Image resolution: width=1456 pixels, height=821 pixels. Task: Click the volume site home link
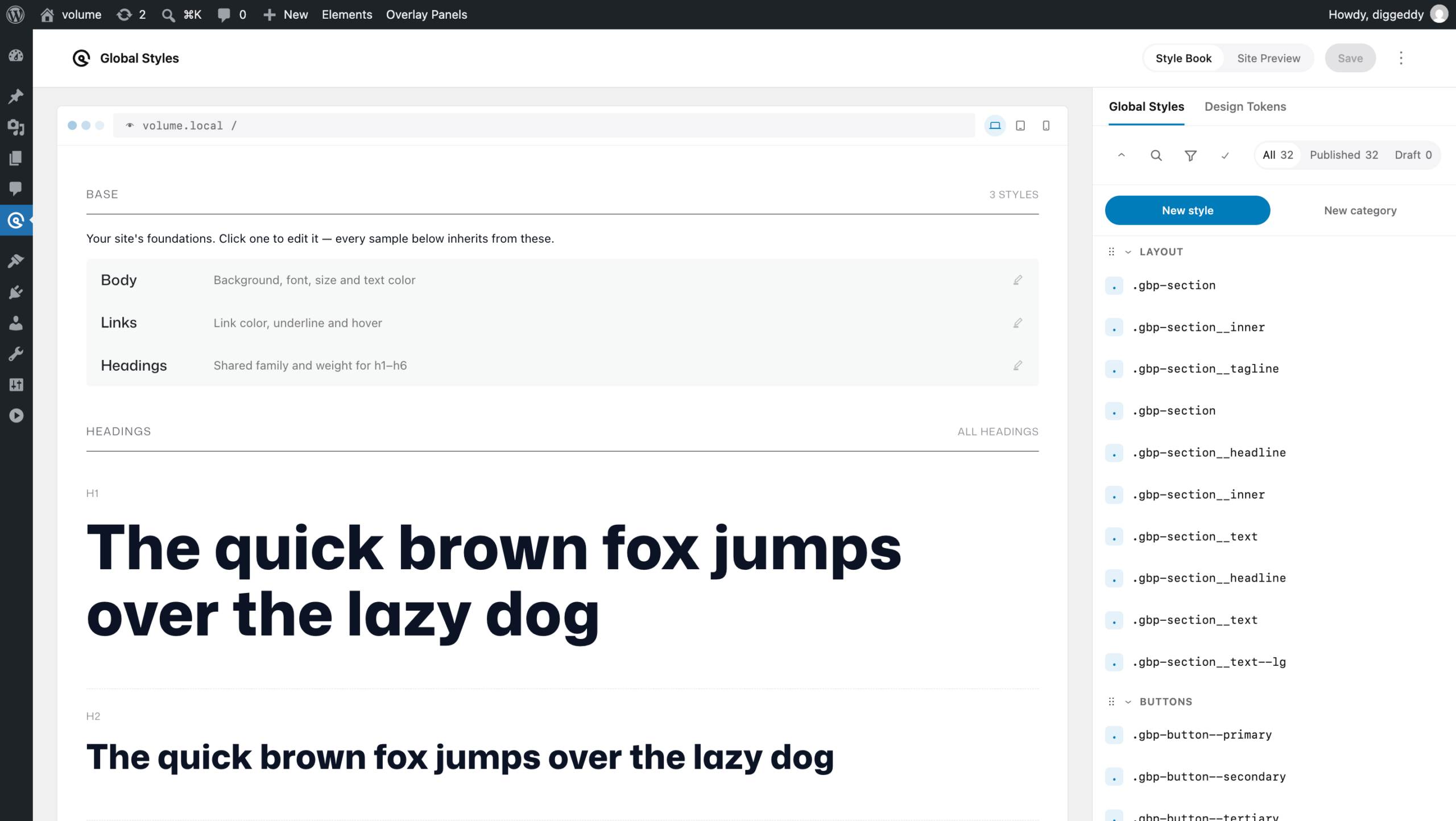(x=71, y=14)
